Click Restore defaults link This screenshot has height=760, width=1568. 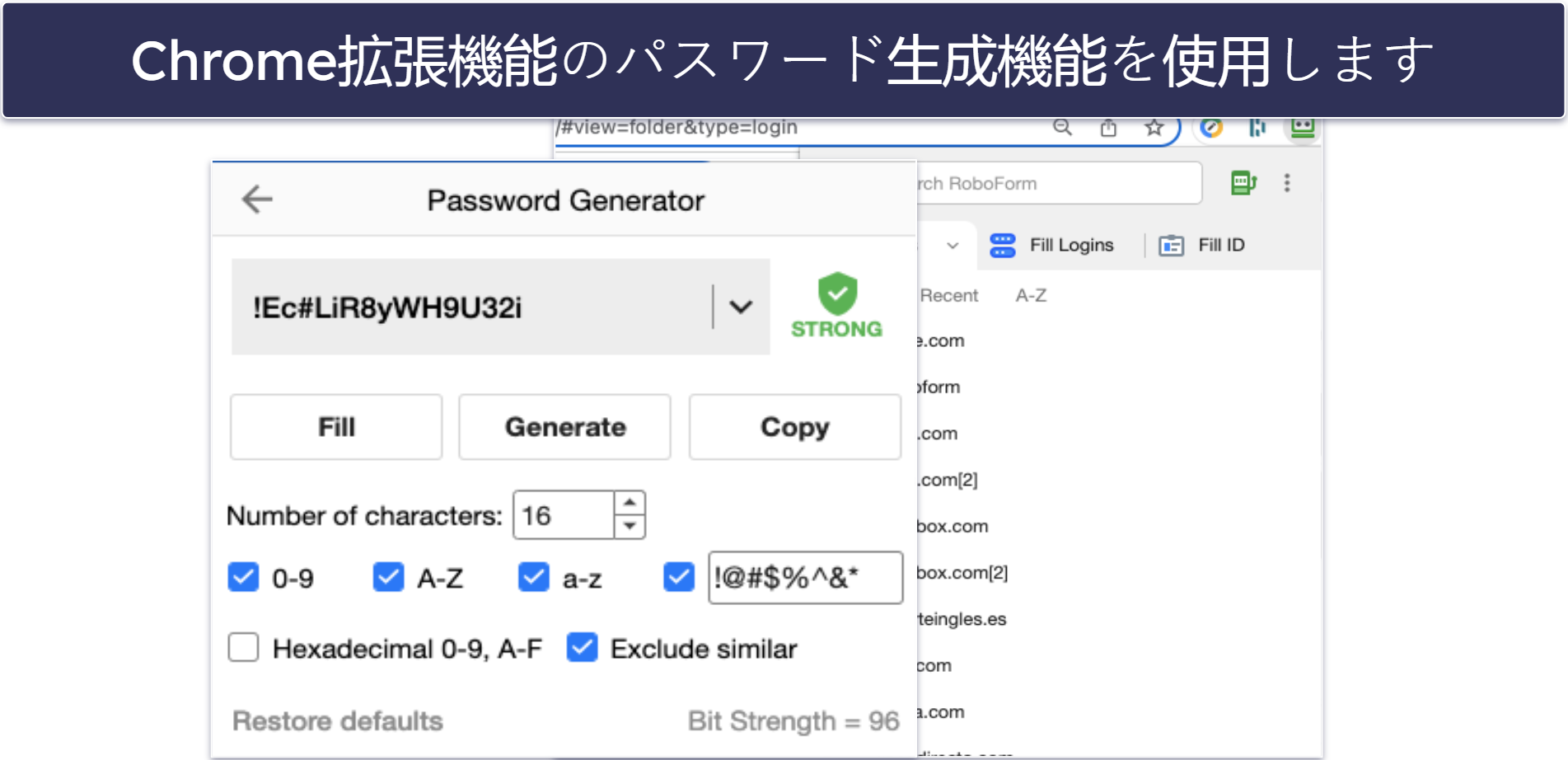coord(338,721)
